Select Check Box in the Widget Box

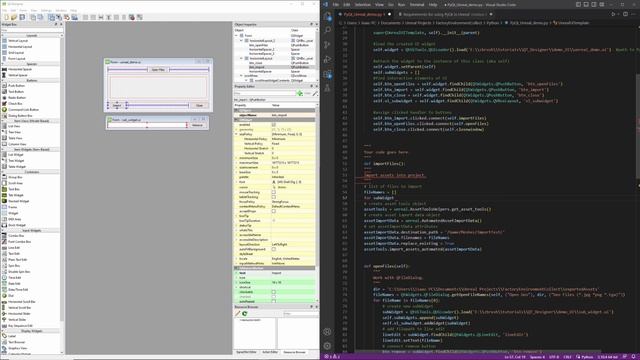coord(15,104)
